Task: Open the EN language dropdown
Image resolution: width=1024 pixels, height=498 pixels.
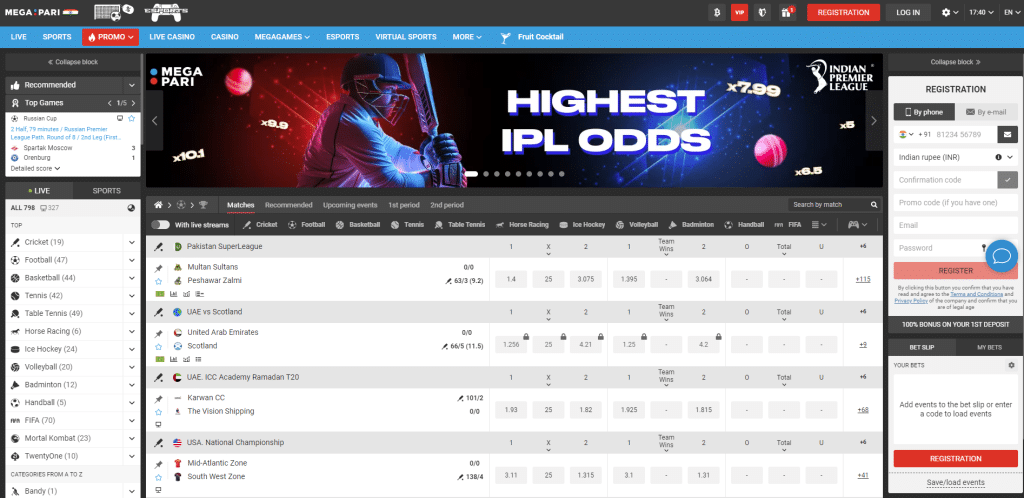Action: (1012, 12)
